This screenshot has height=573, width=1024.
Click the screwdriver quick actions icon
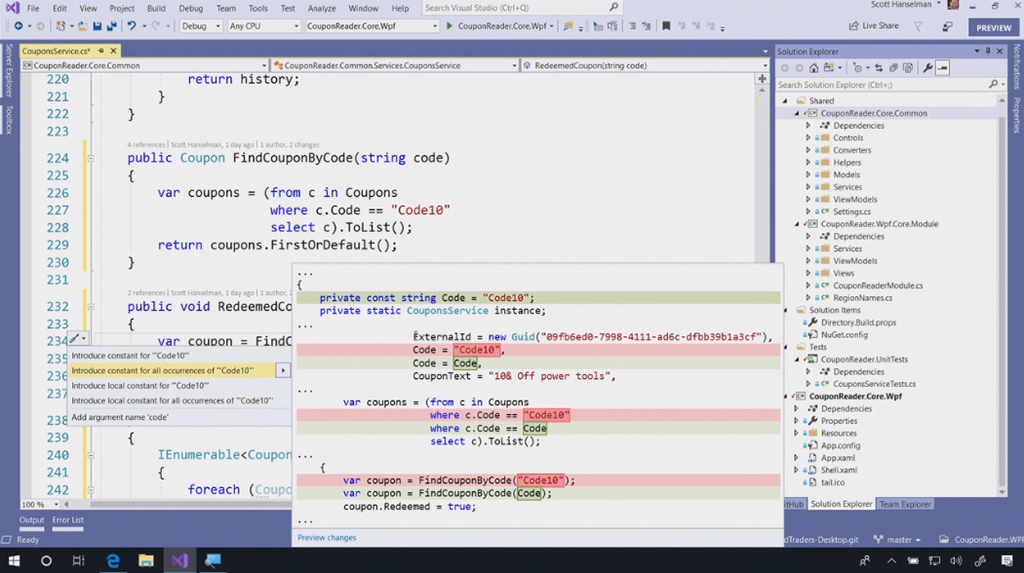(76, 339)
